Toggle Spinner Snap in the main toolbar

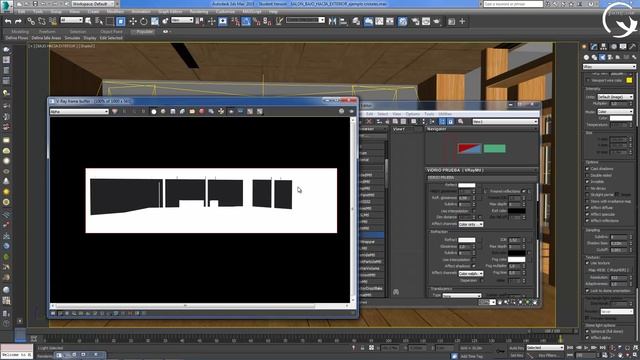pos(267,21)
